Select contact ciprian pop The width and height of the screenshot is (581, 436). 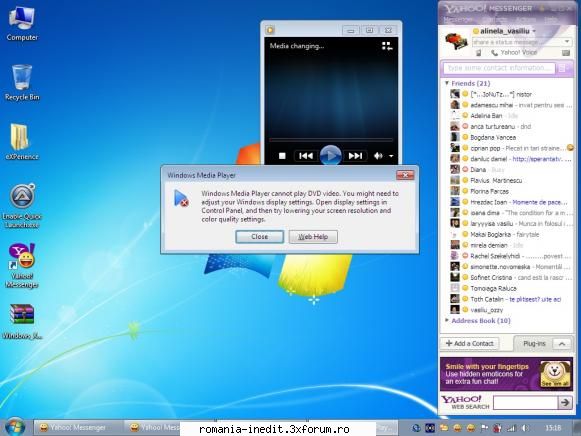click(510, 148)
